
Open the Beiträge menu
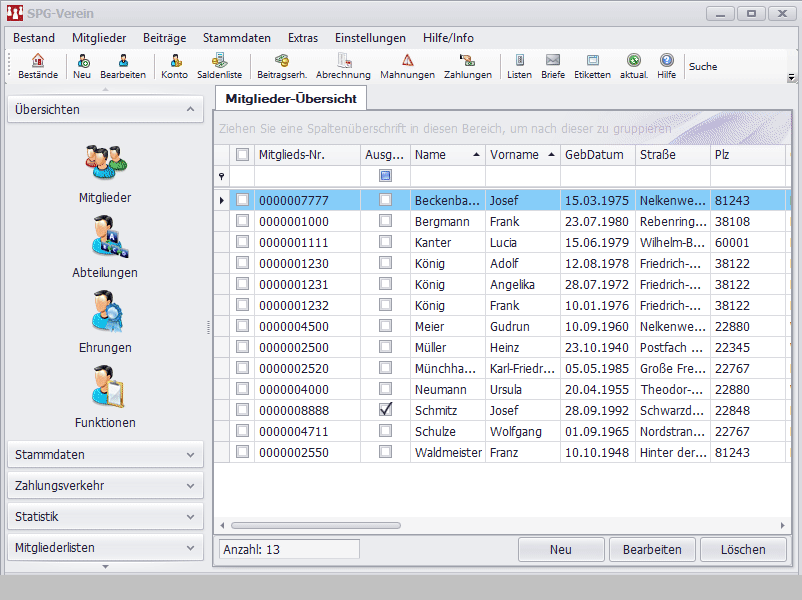tap(164, 37)
